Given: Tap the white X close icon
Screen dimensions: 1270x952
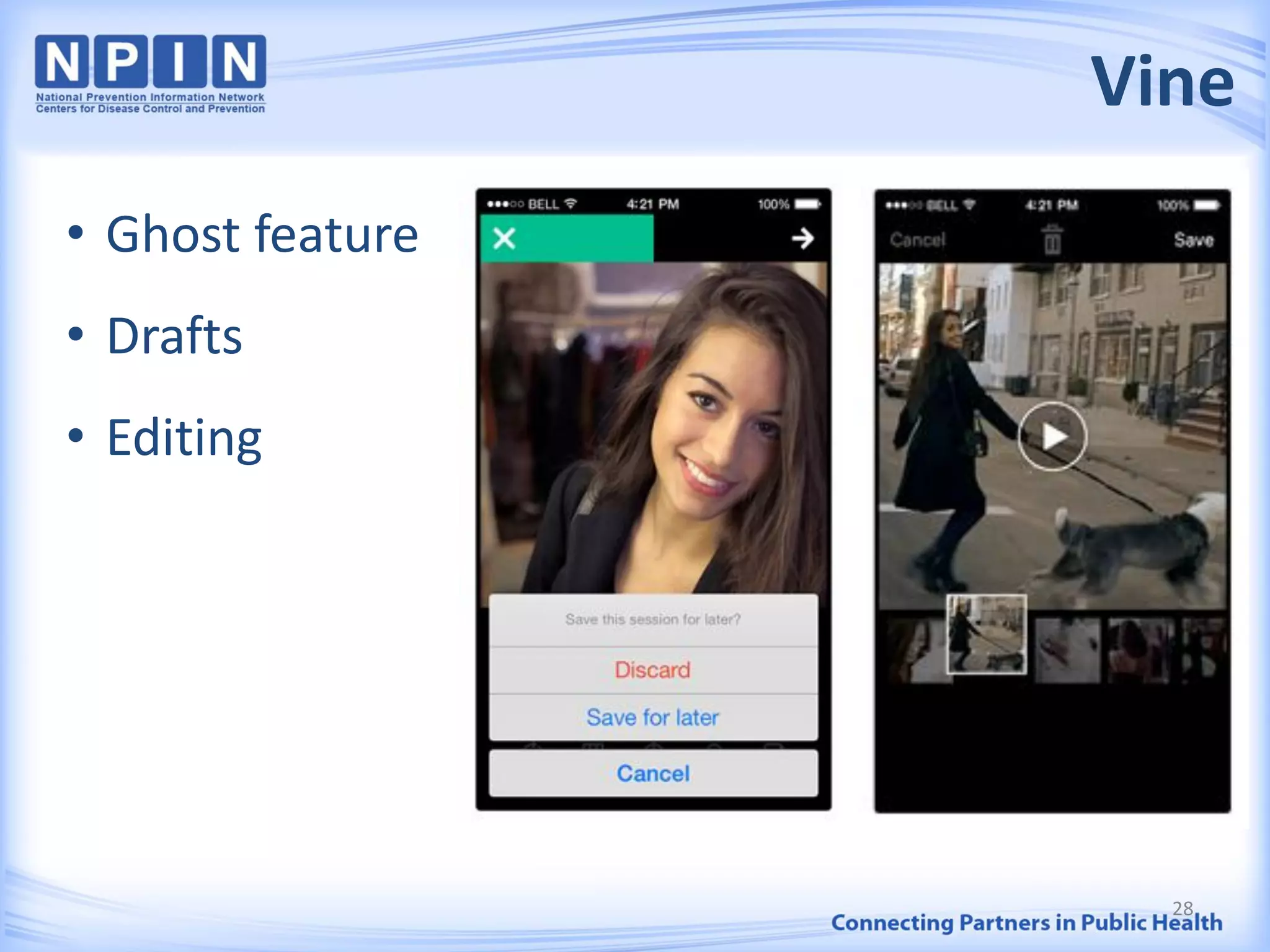Looking at the screenshot, I should coord(504,238).
